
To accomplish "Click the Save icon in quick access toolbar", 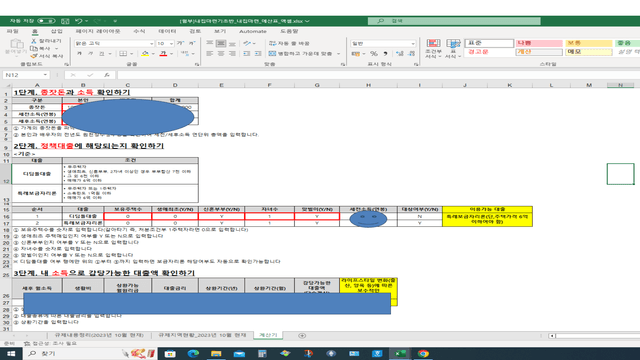I will pyautogui.click(x=65, y=21).
